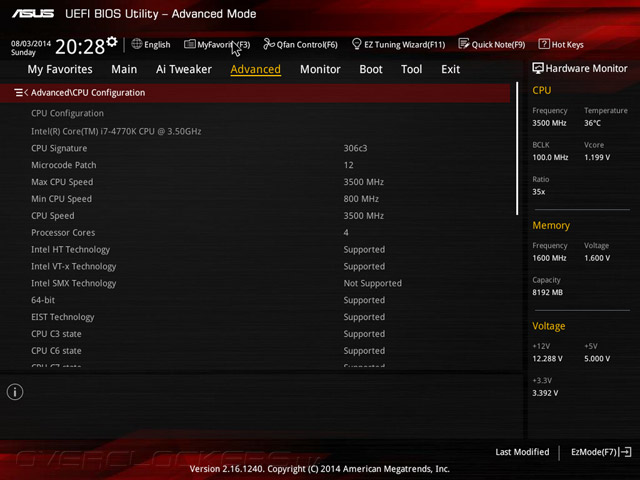Screen dimensions: 640x480
Task: Click the Memory section heading
Action: pos(551,225)
